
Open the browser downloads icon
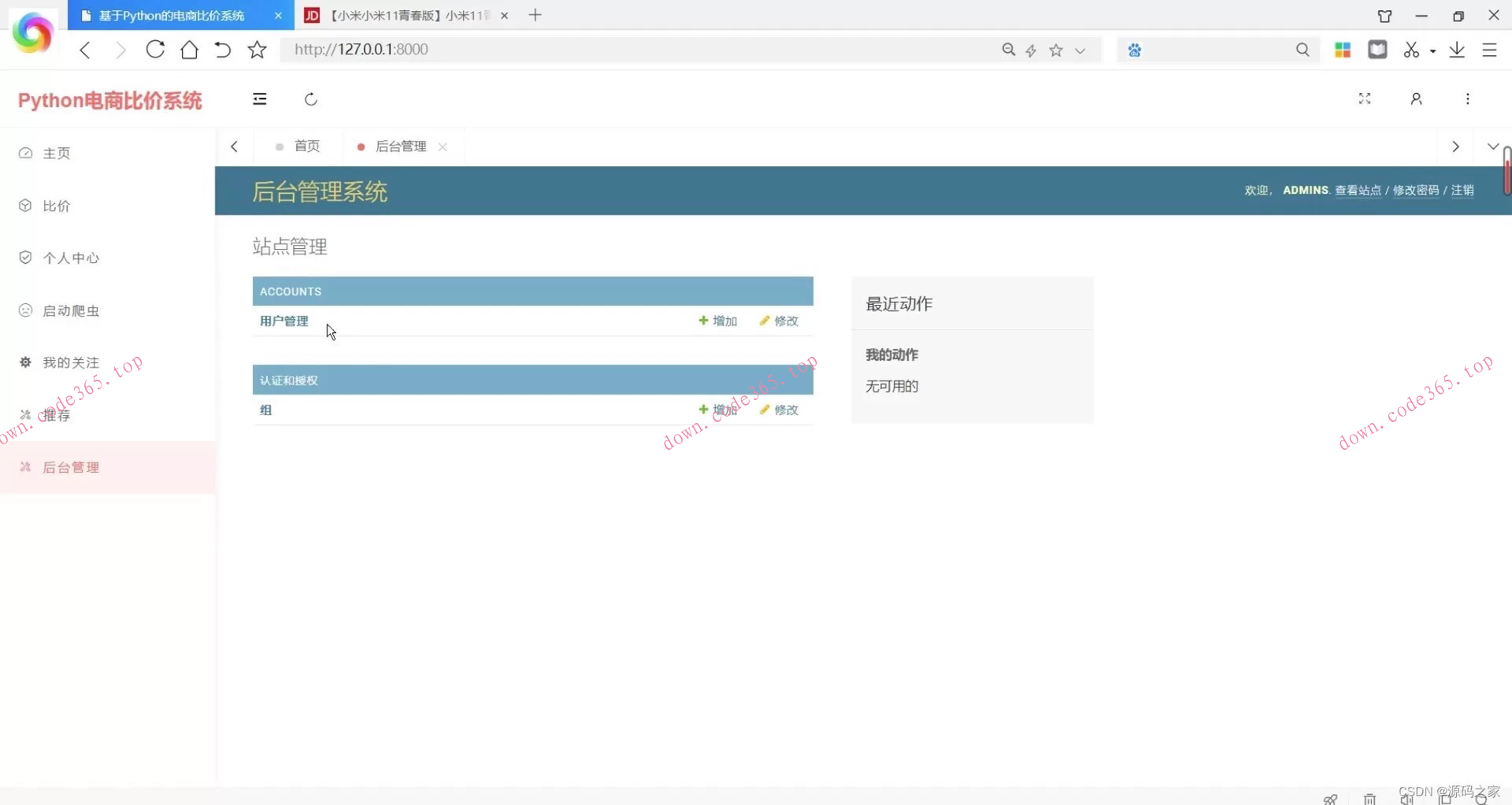pyautogui.click(x=1457, y=50)
